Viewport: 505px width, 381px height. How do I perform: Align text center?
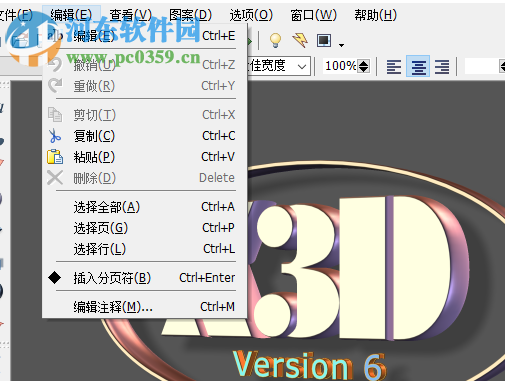418,66
